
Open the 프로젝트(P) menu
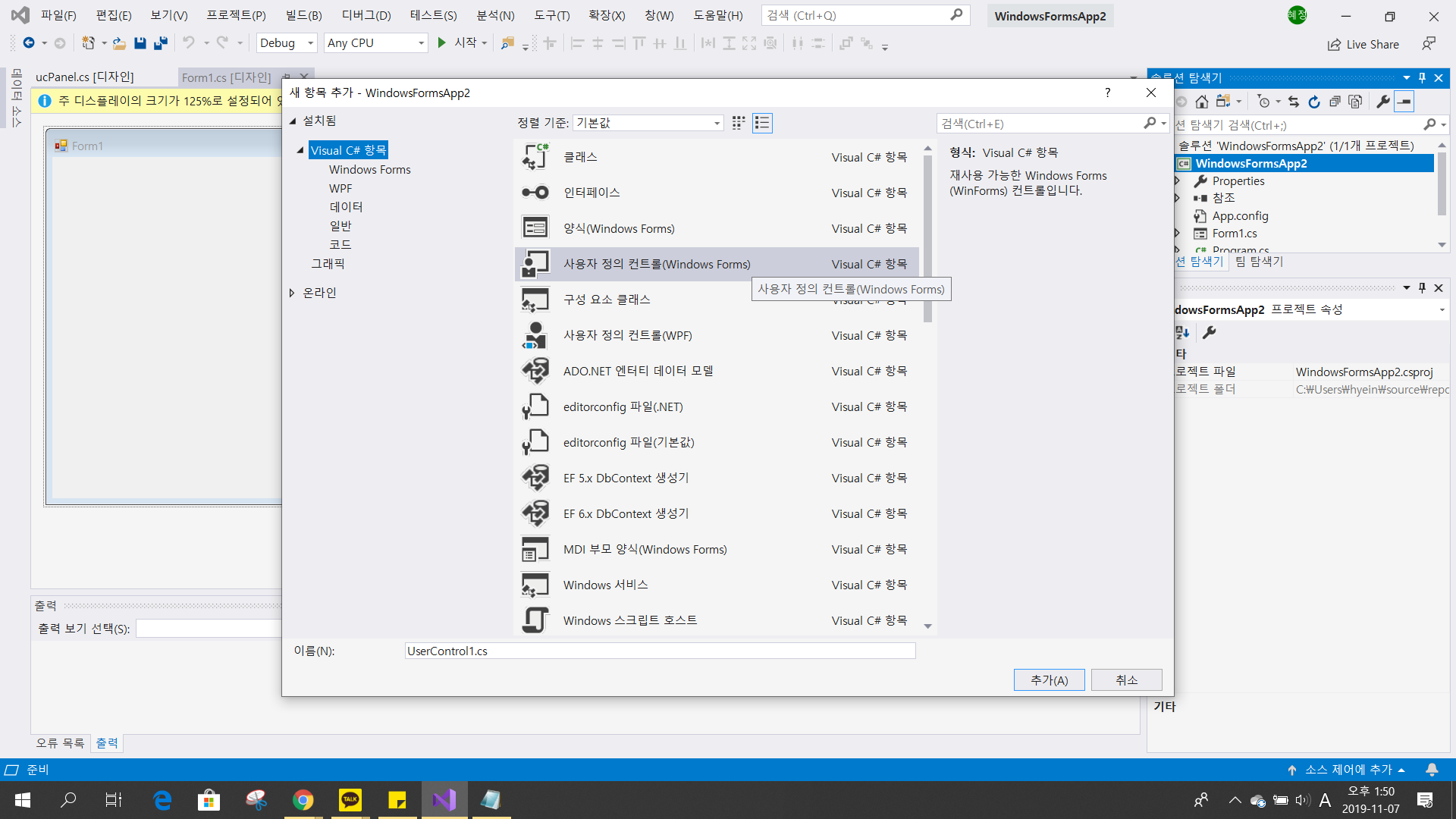[x=236, y=15]
